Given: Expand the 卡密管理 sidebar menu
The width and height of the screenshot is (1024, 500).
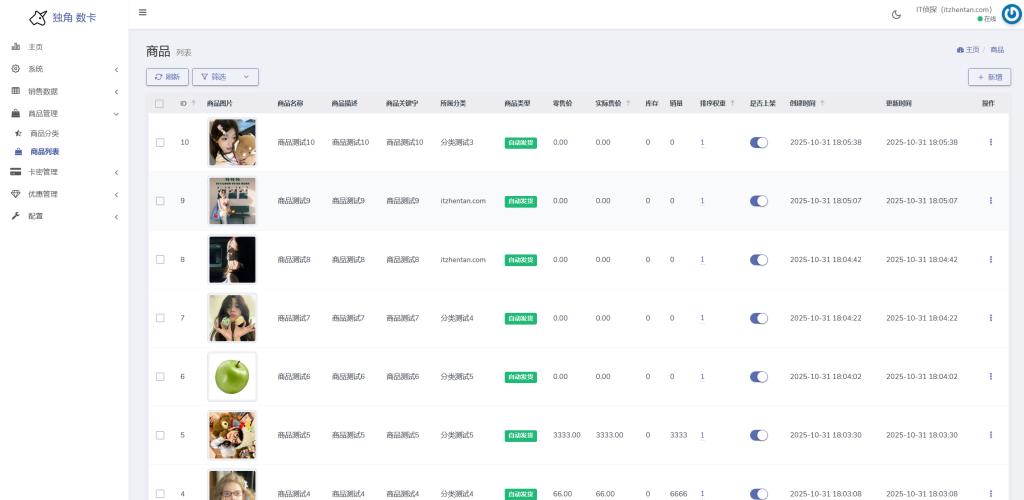Looking at the screenshot, I should point(64,172).
